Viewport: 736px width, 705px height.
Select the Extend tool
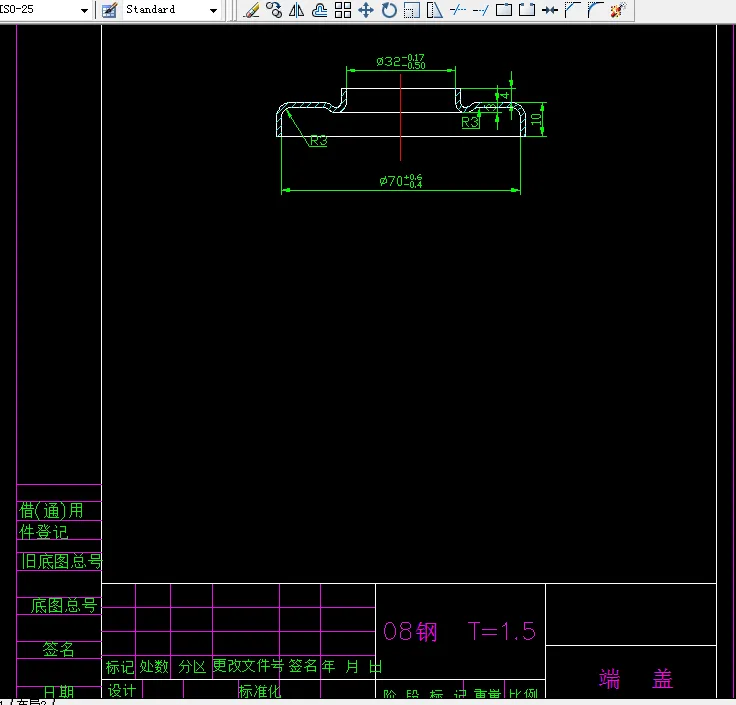click(481, 10)
